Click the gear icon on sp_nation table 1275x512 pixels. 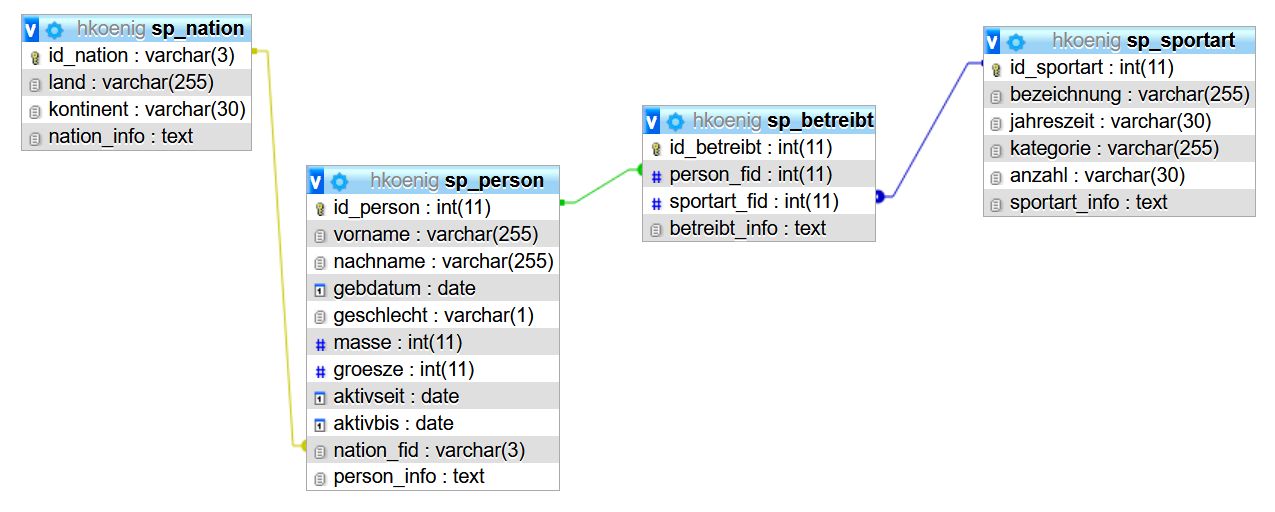[54, 29]
